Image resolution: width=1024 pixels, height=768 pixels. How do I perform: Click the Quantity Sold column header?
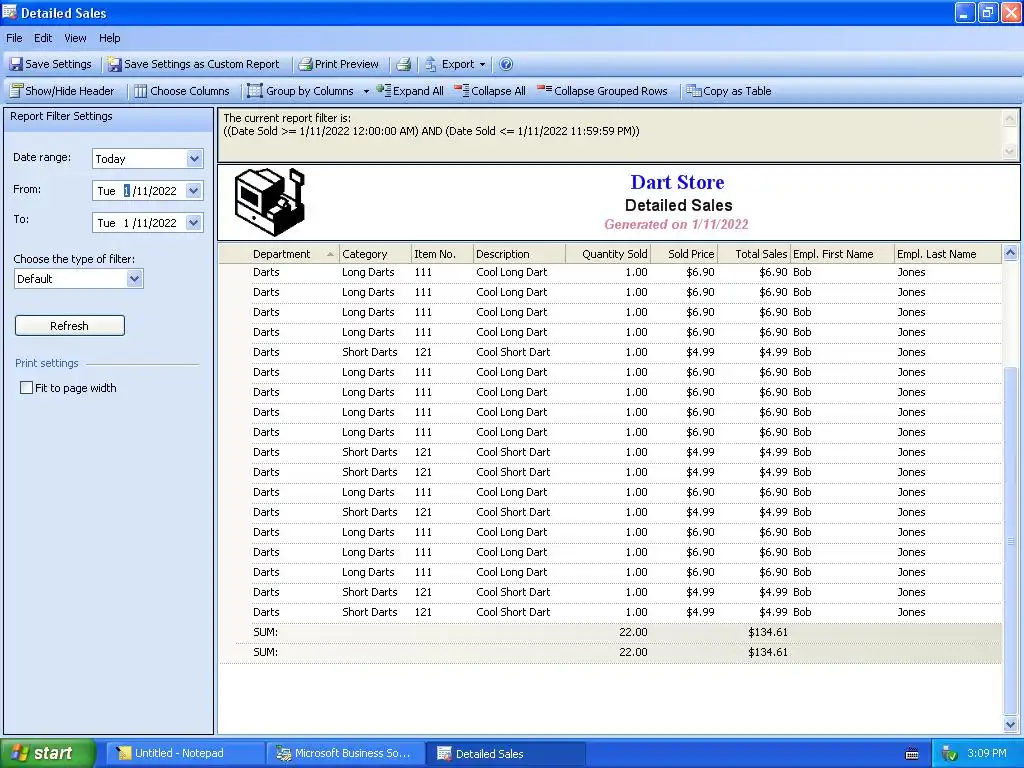pos(607,254)
